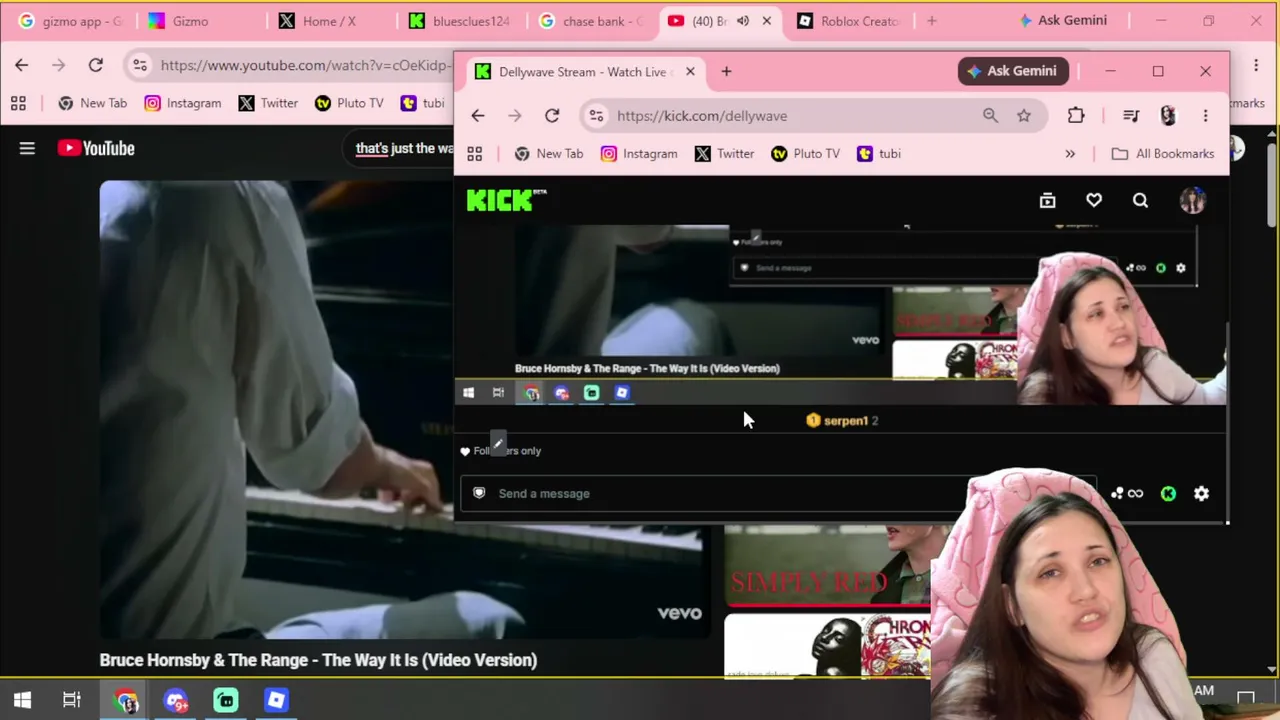
Task: Switch to the Home / X tab
Action: click(x=329, y=21)
